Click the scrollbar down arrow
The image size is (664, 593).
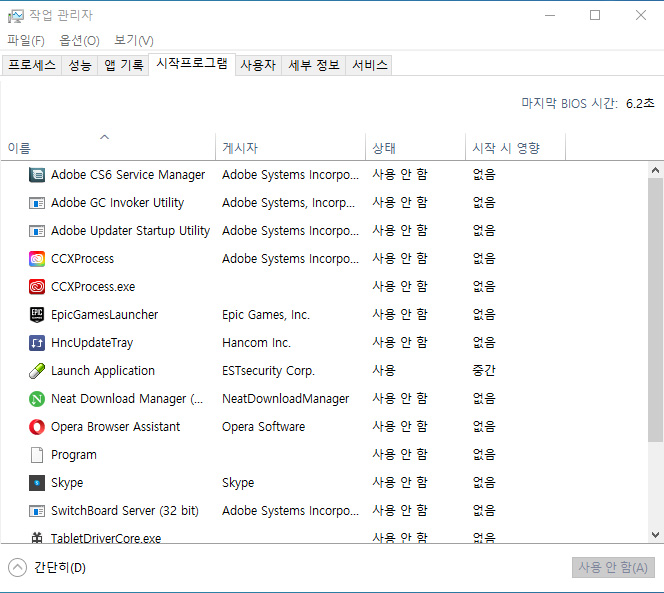655,535
